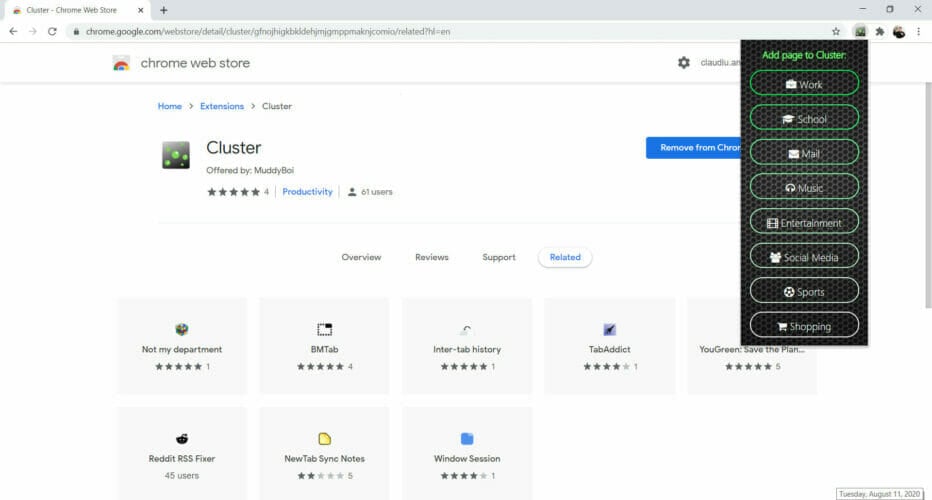This screenshot has height=500, width=932.
Task: Click the NewTab Sync Notes yellow icon
Action: coord(325,439)
